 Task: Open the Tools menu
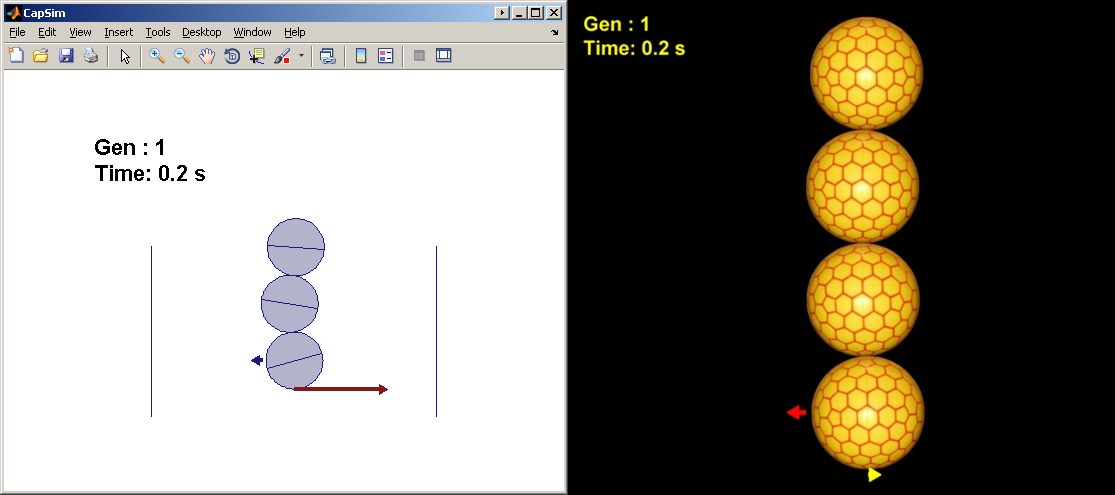[x=158, y=32]
